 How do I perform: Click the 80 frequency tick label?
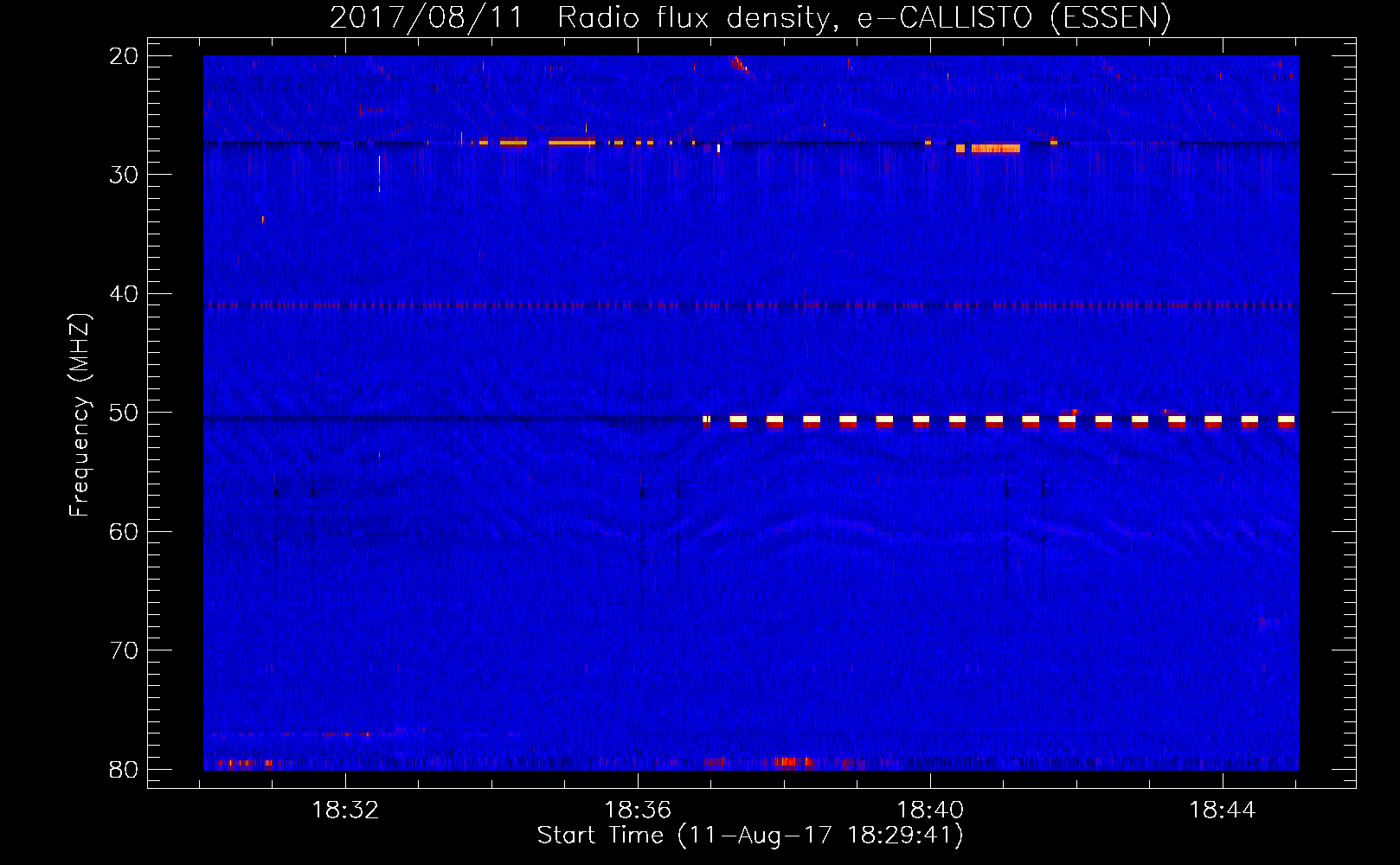pos(124,770)
